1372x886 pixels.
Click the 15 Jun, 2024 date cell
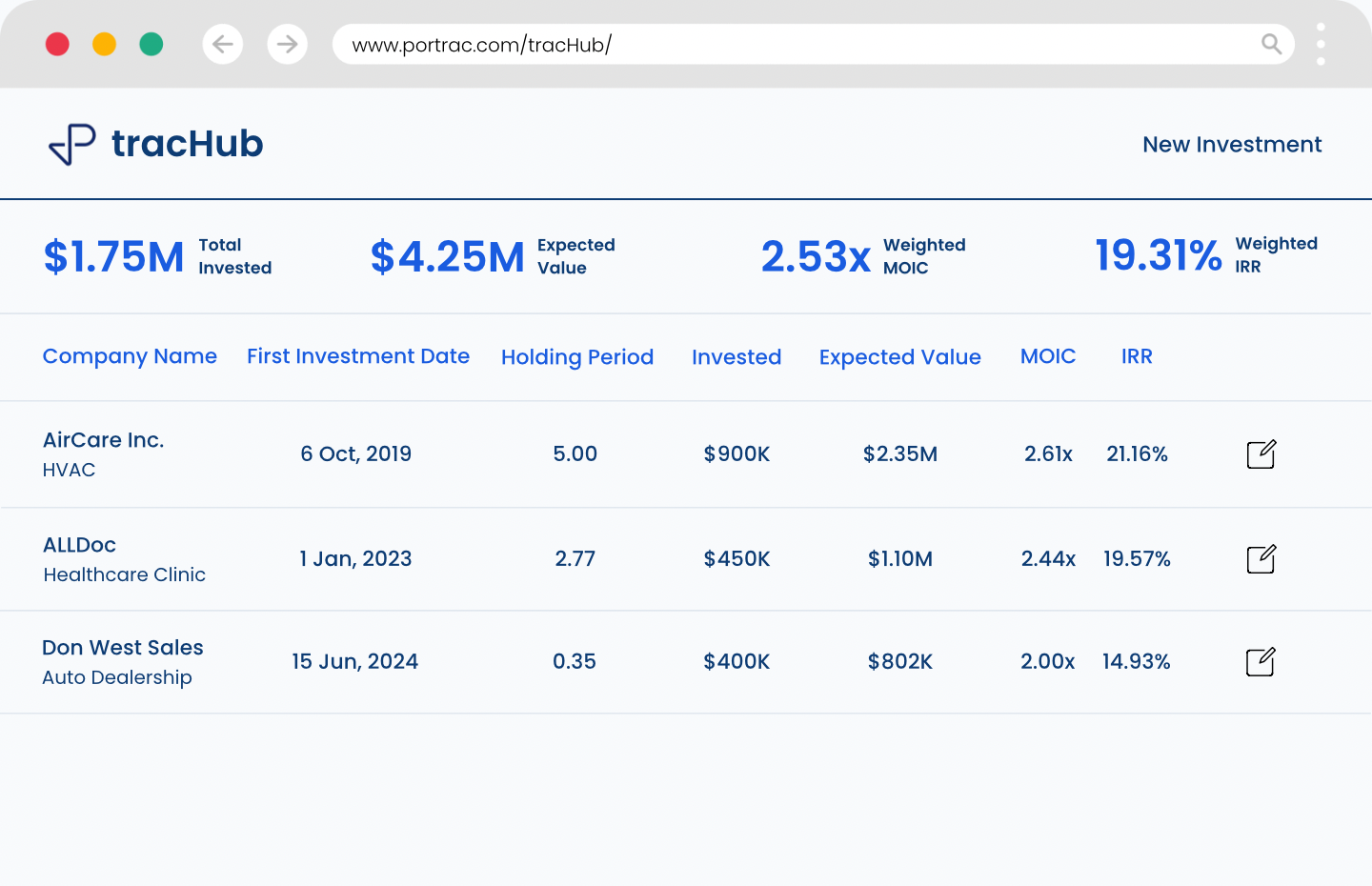coord(355,662)
